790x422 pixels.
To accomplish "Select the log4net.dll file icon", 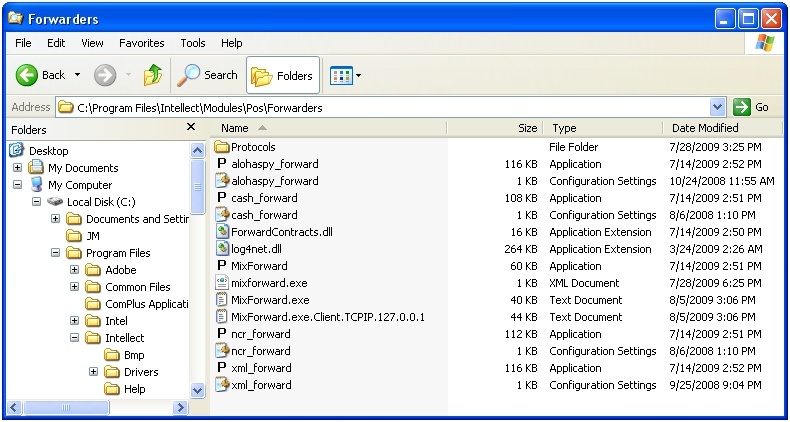I will (x=222, y=249).
